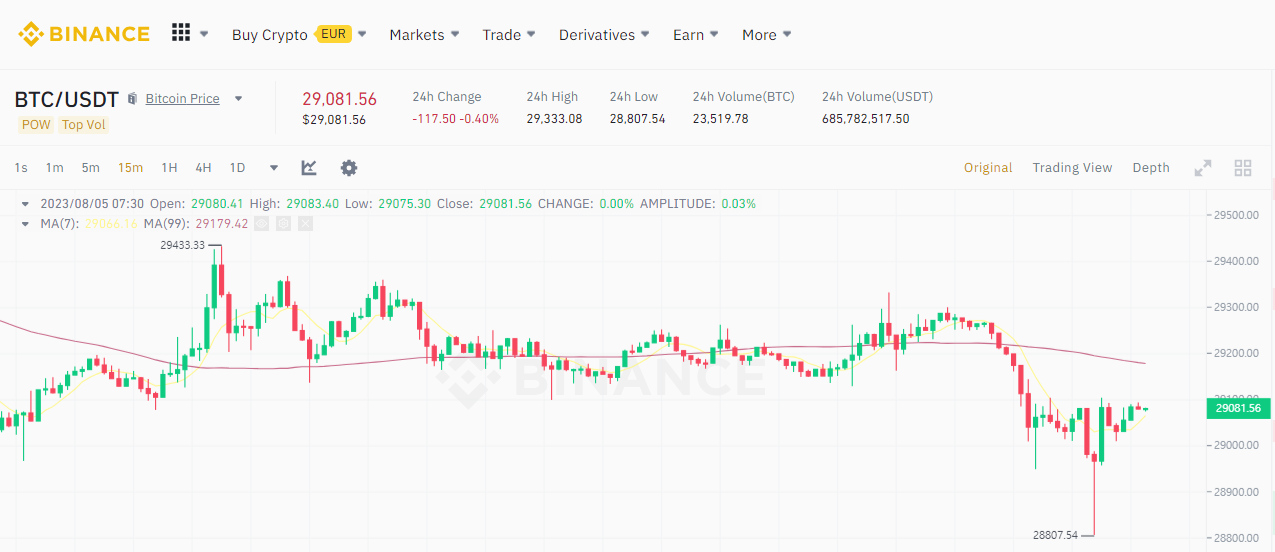The height and width of the screenshot is (552, 1275).
Task: Click the Open value 29080.41
Action: 216,204
